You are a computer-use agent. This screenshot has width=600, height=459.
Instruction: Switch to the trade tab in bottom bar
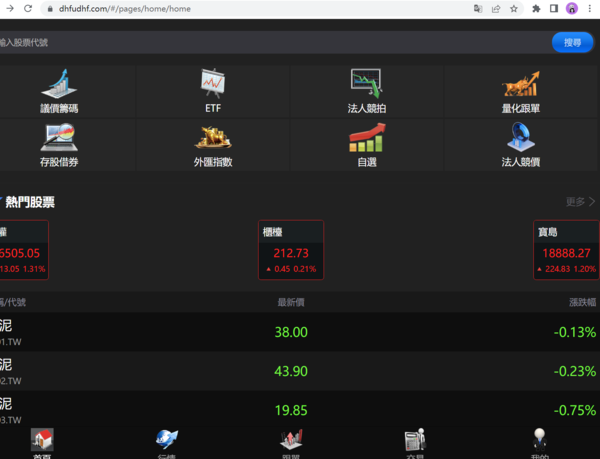(x=415, y=441)
